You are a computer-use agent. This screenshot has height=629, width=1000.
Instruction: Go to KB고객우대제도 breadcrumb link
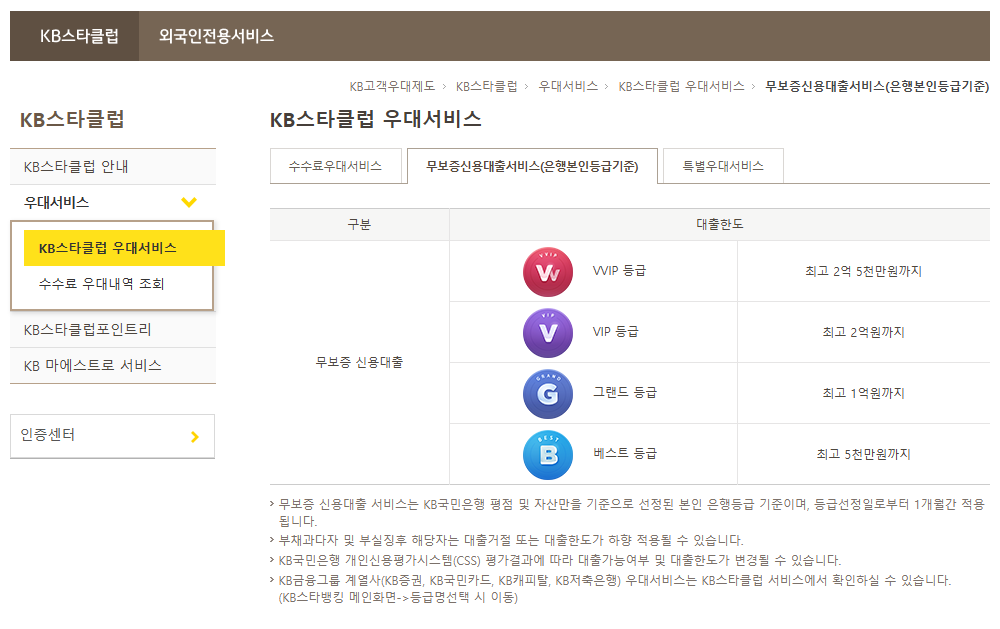click(392, 86)
